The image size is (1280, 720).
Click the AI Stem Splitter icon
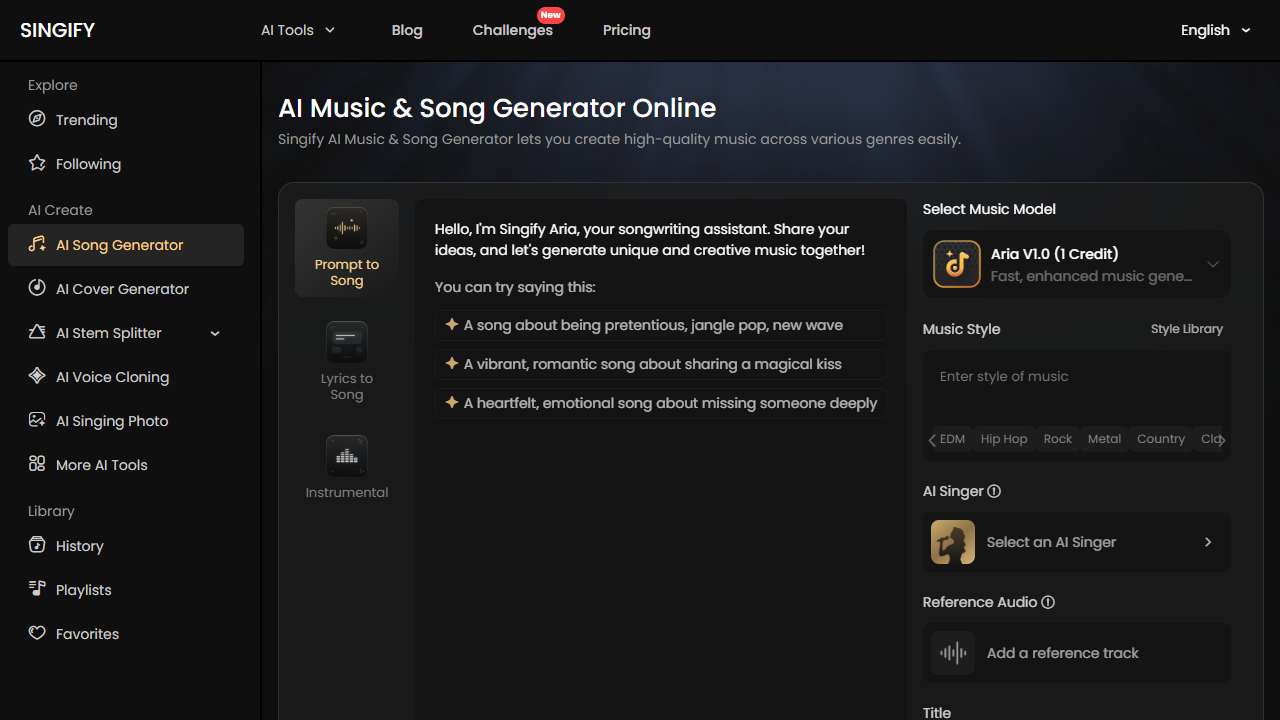click(x=37, y=332)
